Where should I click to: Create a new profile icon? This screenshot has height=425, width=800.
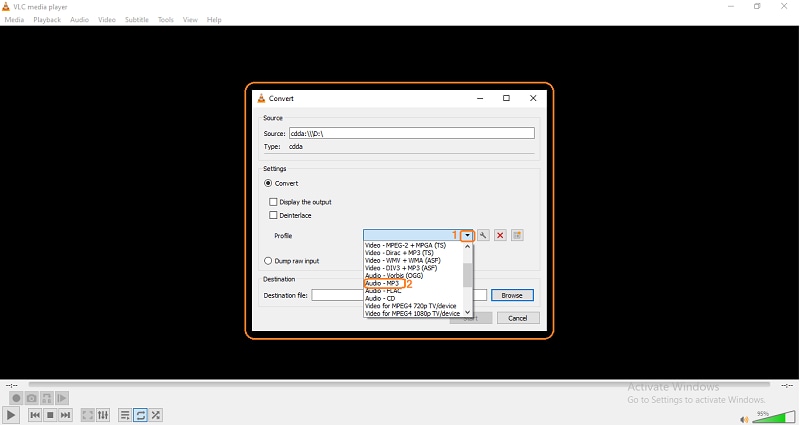point(517,235)
